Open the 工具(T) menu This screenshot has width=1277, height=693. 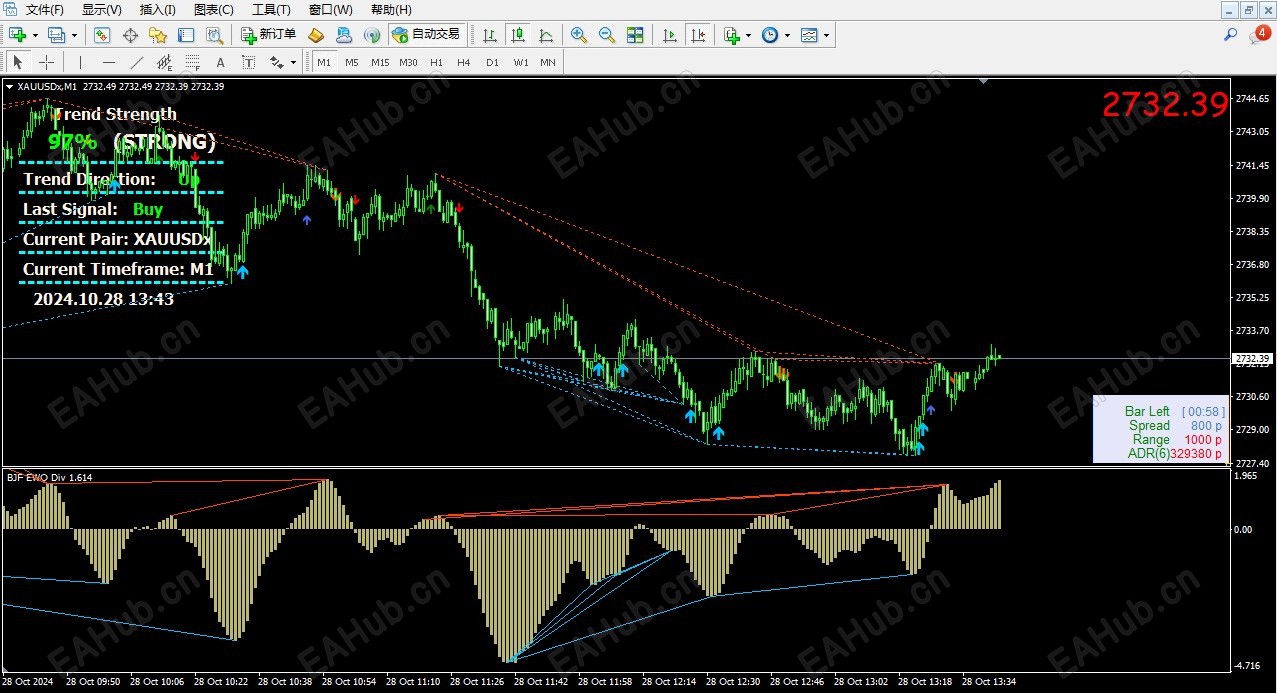[x=271, y=10]
